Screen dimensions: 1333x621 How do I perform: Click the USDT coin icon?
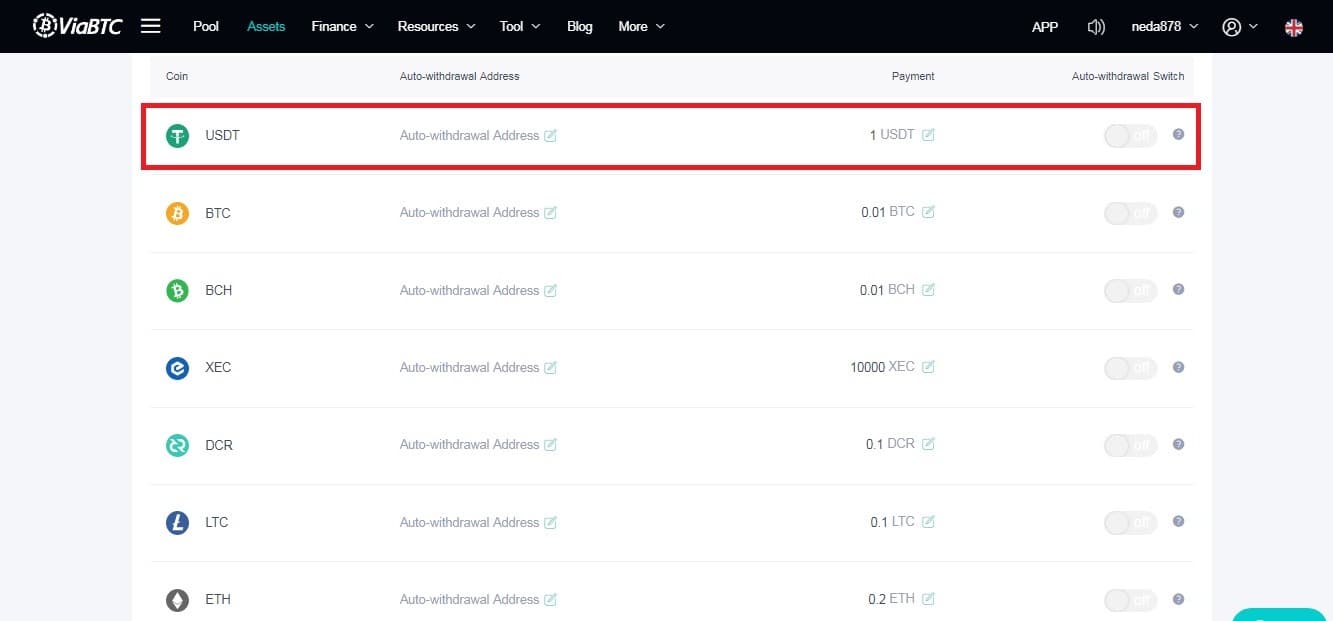pyautogui.click(x=177, y=136)
